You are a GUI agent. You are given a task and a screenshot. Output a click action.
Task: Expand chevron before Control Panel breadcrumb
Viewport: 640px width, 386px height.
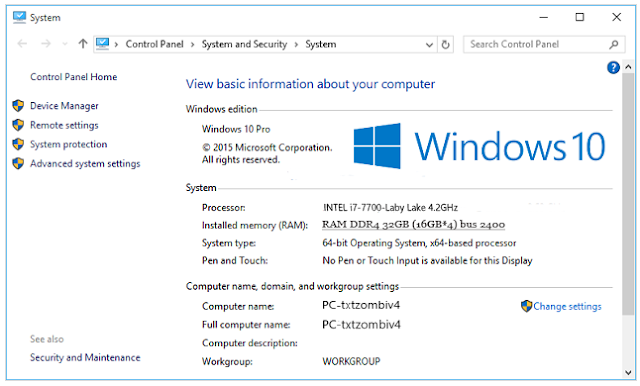click(x=116, y=44)
